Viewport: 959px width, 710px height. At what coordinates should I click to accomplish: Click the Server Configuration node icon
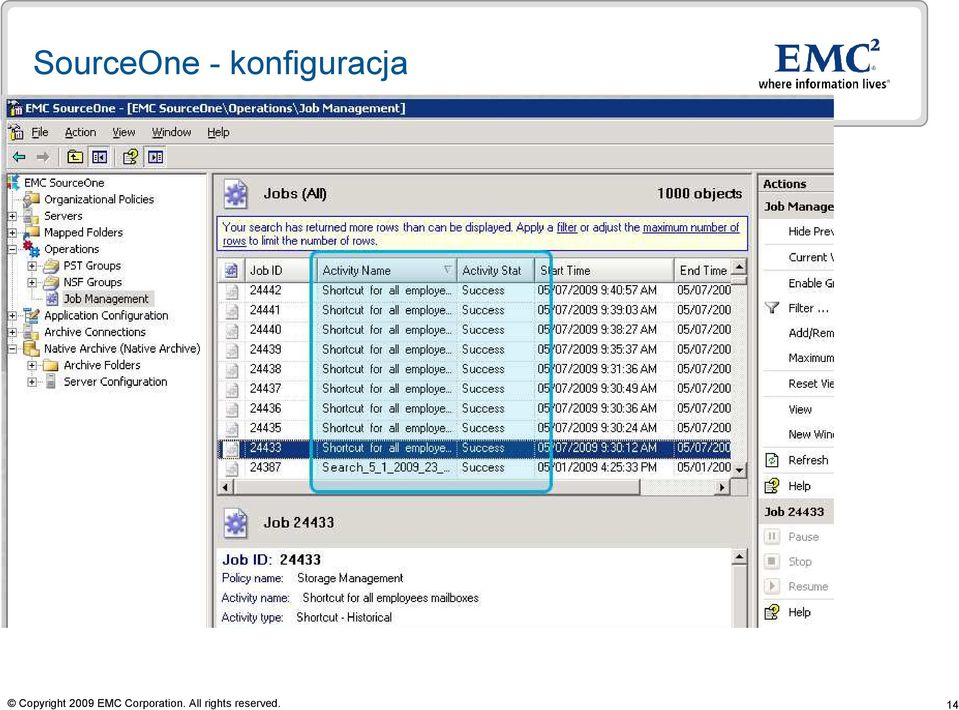(51, 382)
